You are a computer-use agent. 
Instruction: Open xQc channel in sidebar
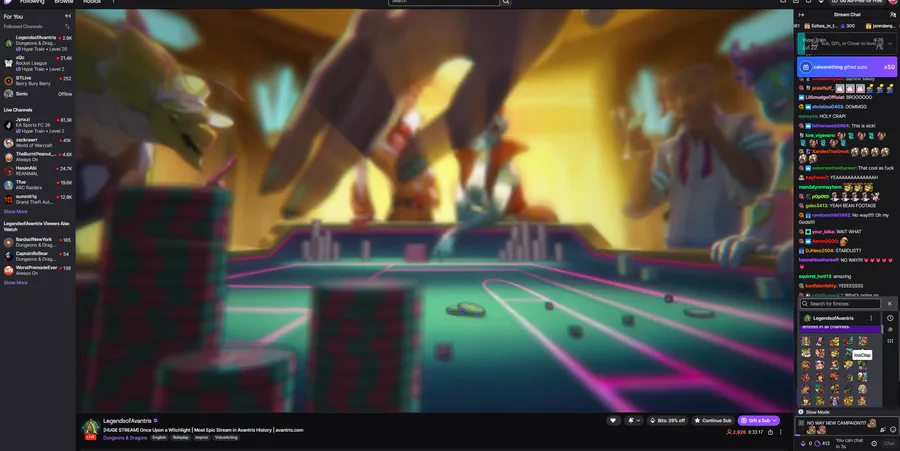pyautogui.click(x=37, y=63)
